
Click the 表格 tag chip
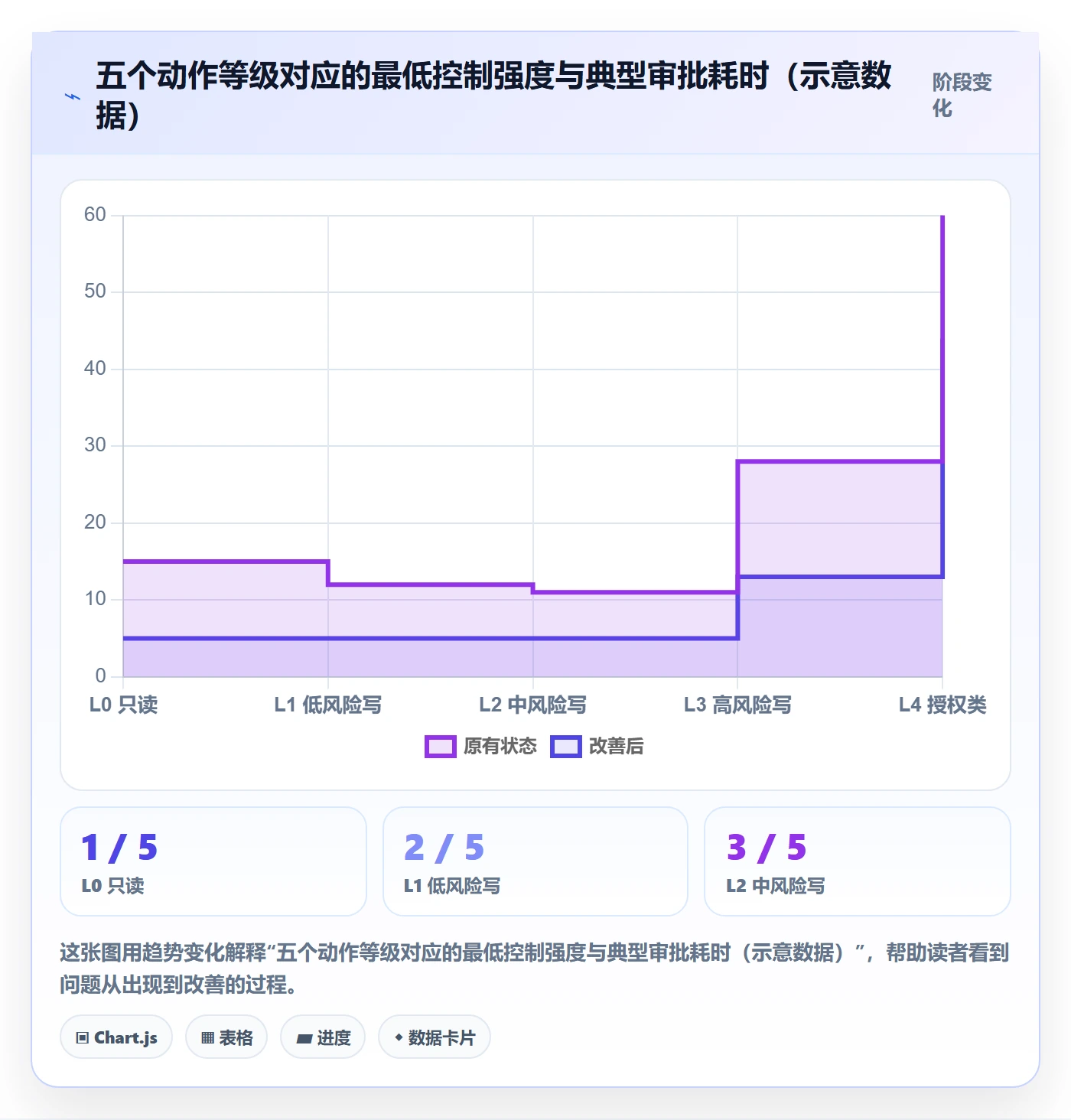[x=226, y=1037]
